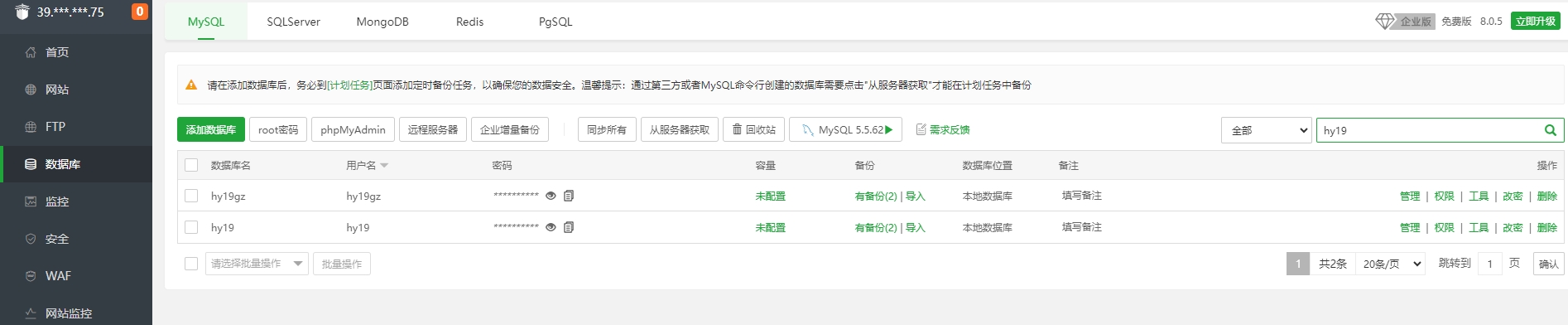The image size is (1568, 325).
Task: Toggle the bottom batch select checkbox
Action: pos(191,264)
